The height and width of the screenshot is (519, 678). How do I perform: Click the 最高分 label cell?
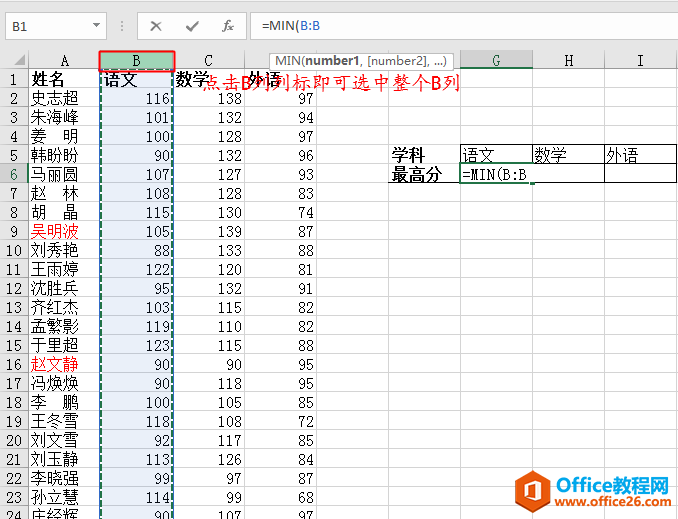[424, 174]
